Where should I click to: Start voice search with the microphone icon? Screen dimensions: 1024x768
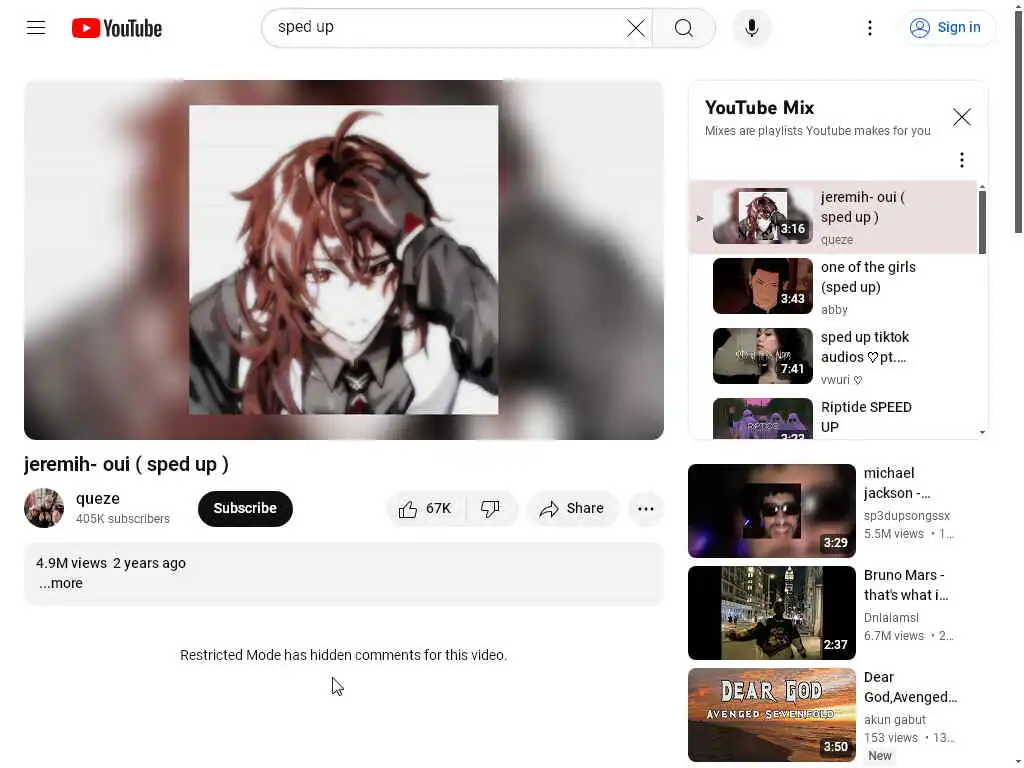[752, 28]
